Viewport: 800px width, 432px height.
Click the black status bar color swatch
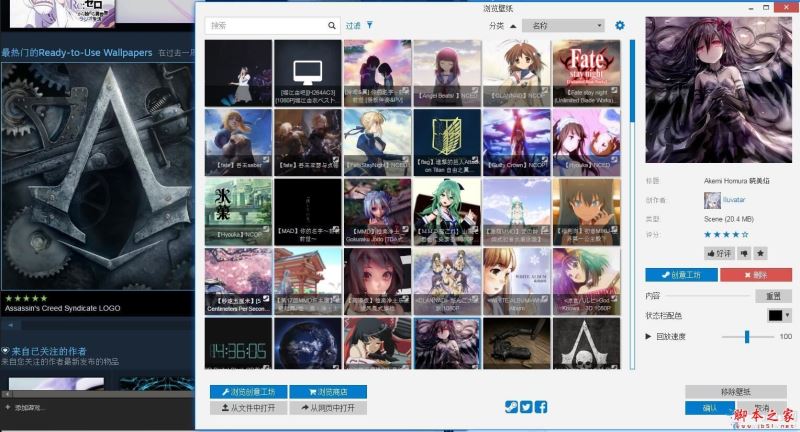click(775, 315)
